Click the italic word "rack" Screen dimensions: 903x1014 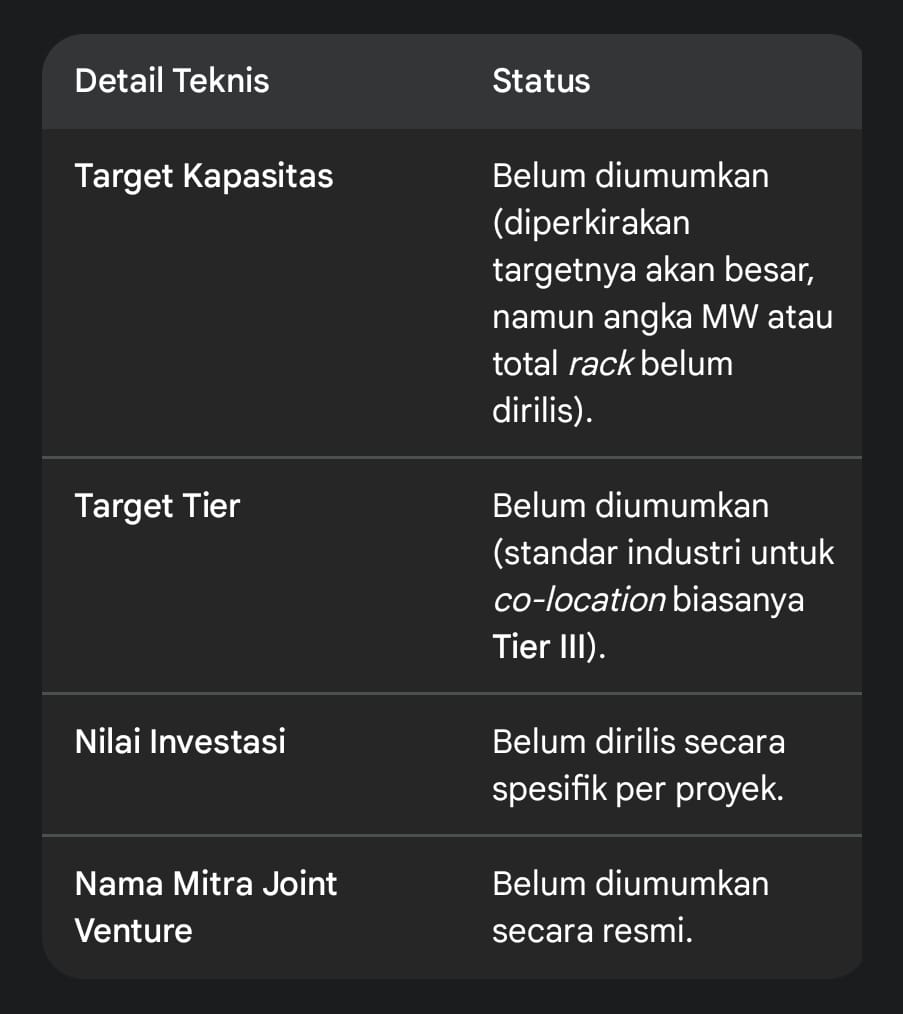(x=600, y=363)
